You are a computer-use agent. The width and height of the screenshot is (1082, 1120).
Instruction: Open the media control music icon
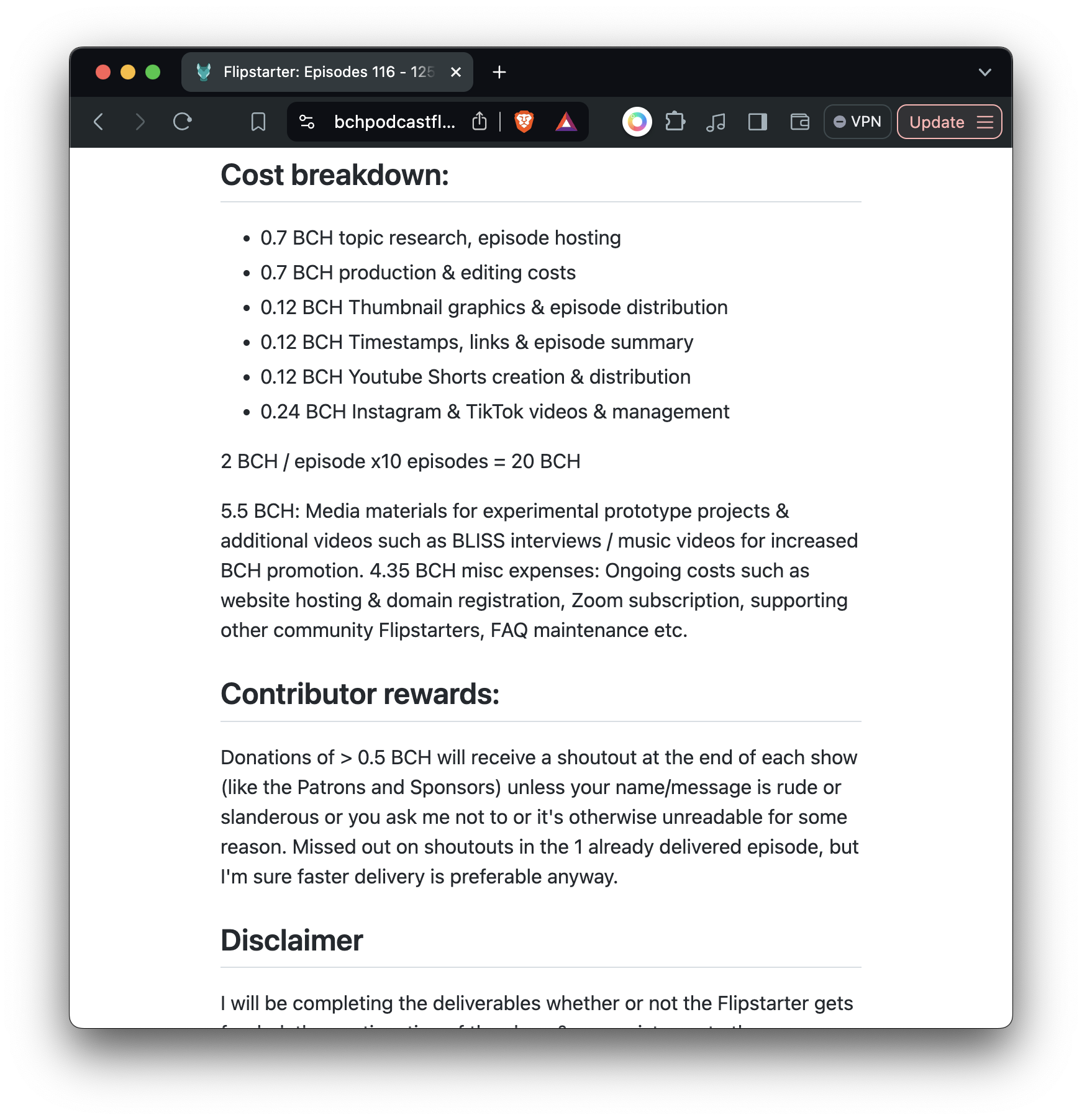click(716, 122)
